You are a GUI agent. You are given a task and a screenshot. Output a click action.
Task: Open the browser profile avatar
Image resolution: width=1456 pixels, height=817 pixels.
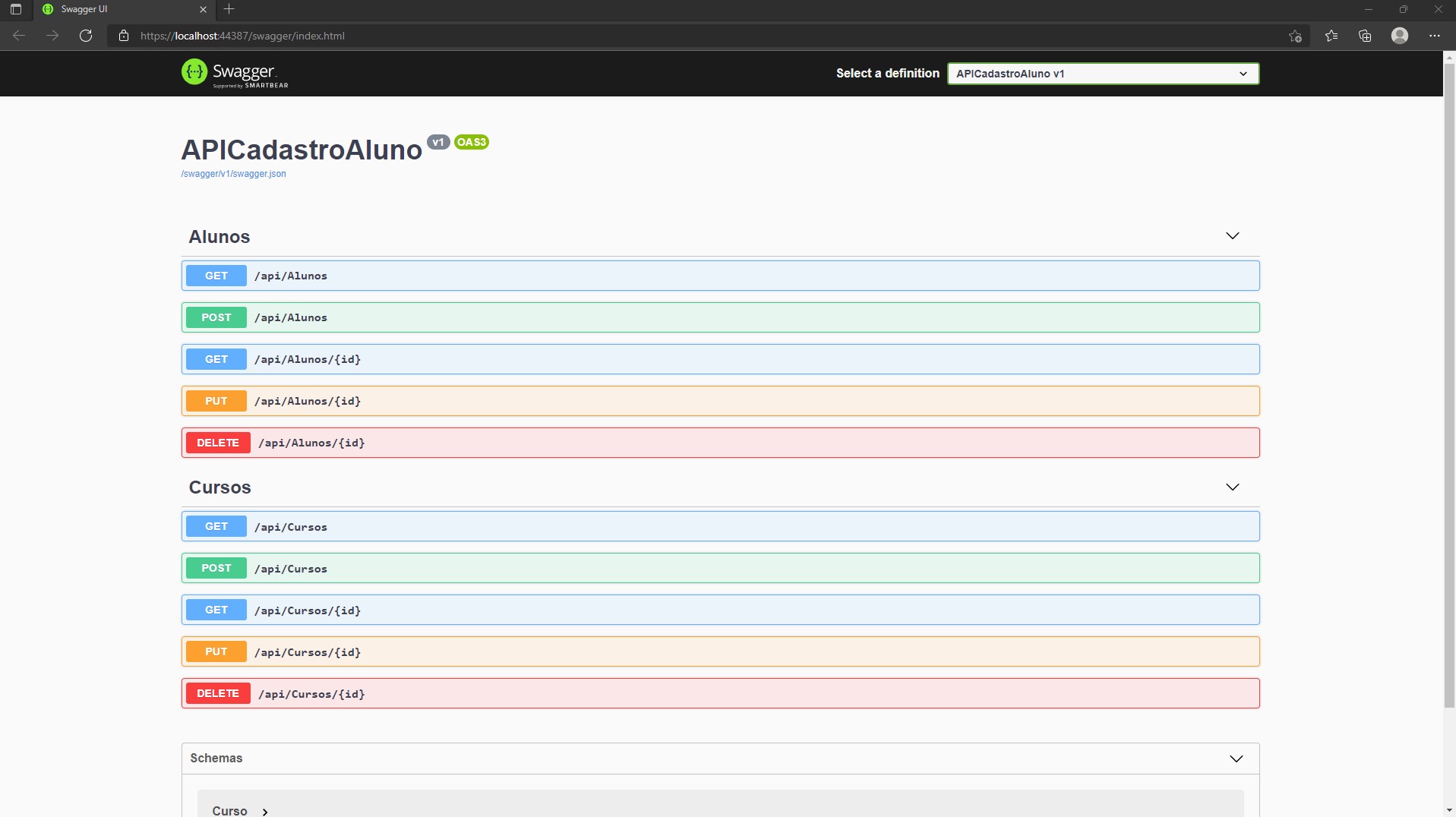(1400, 36)
